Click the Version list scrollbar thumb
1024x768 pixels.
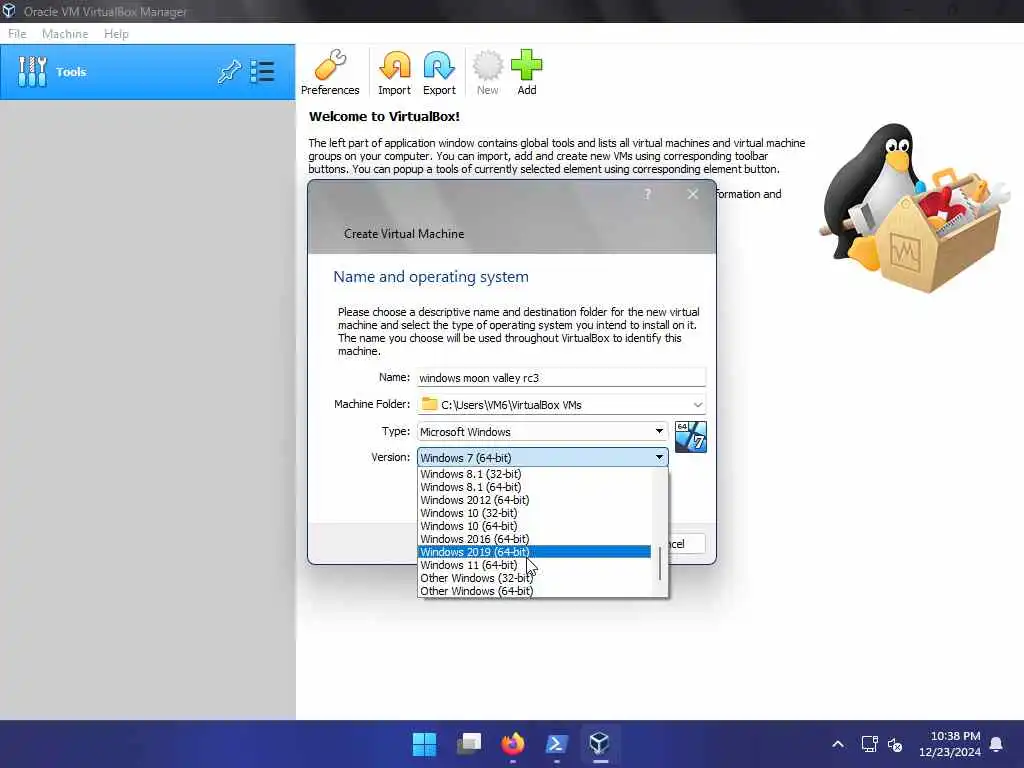click(x=660, y=563)
